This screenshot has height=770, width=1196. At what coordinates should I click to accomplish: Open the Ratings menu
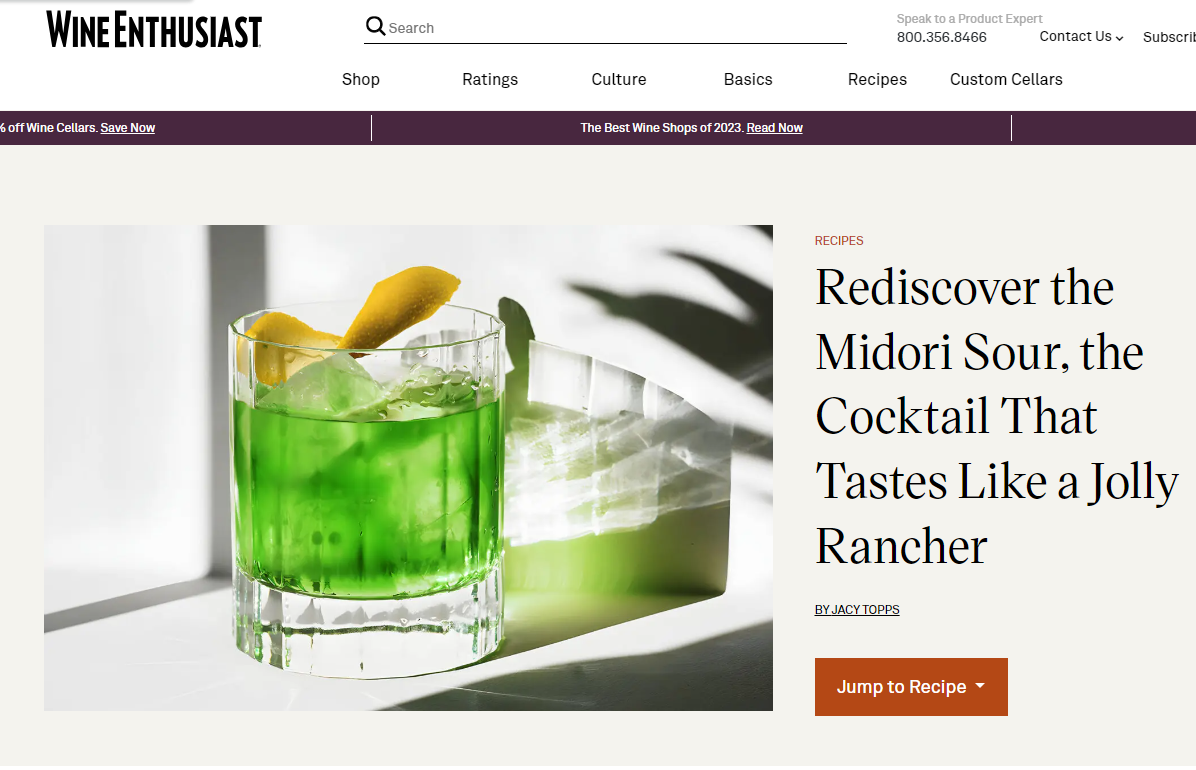tap(490, 79)
